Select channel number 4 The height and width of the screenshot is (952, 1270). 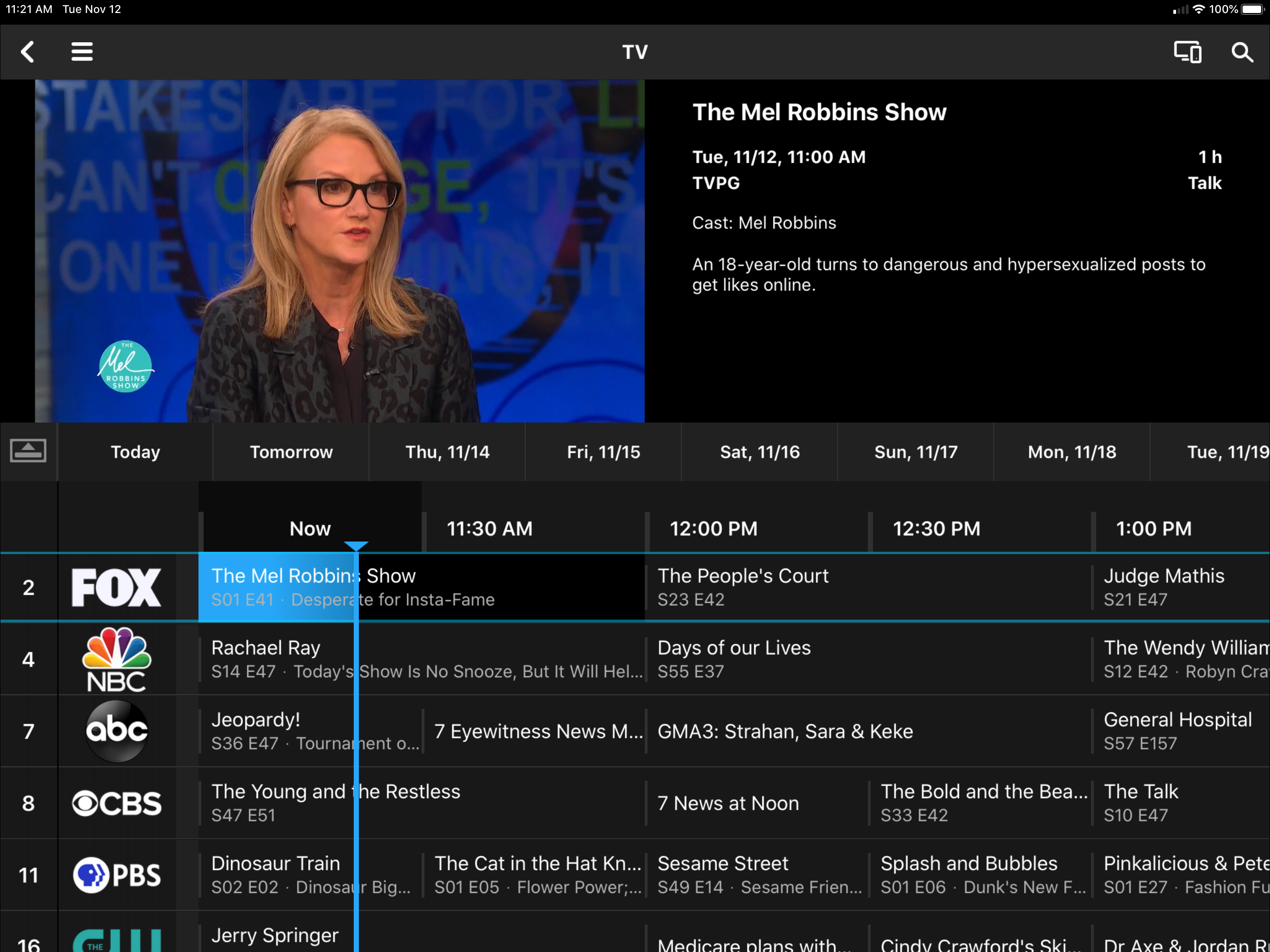pyautogui.click(x=28, y=659)
